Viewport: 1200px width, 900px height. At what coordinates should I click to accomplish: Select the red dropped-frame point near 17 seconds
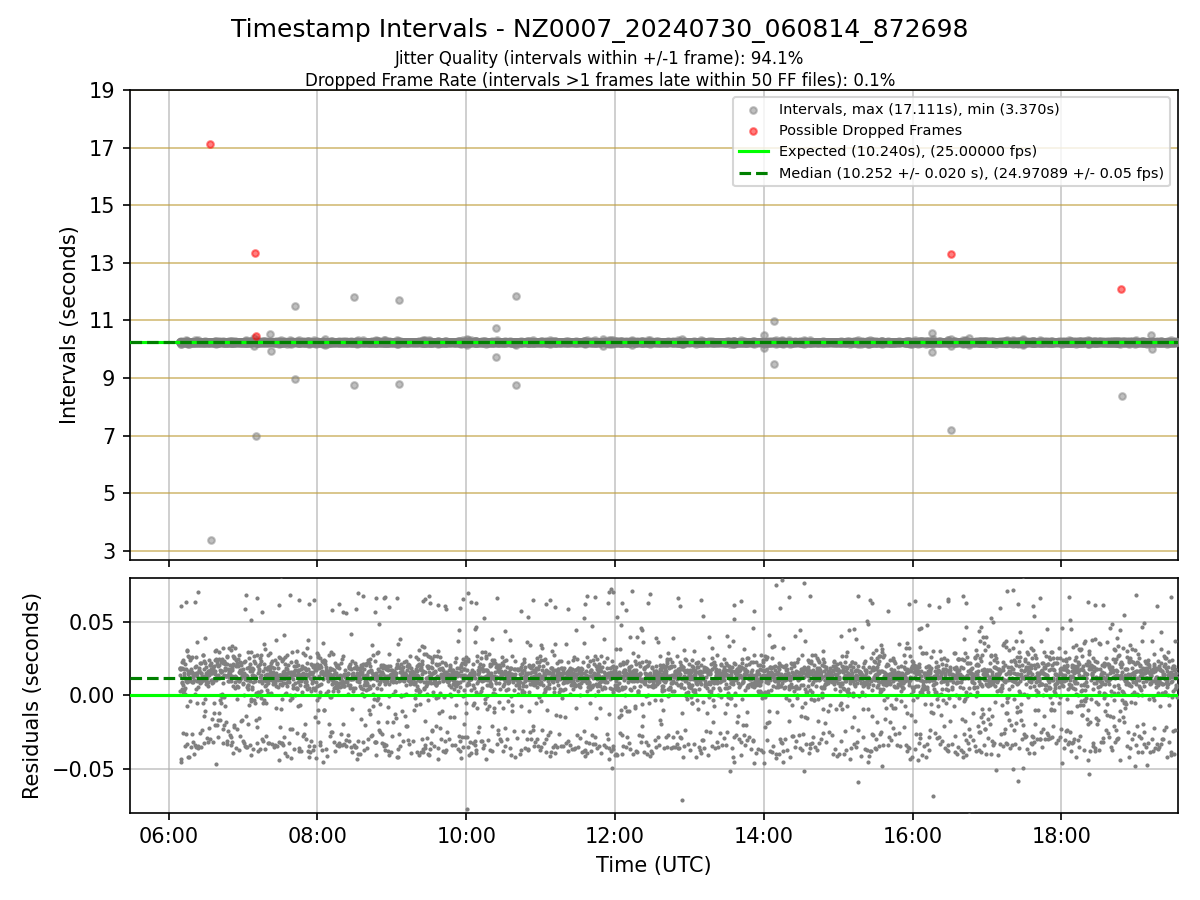[x=210, y=144]
